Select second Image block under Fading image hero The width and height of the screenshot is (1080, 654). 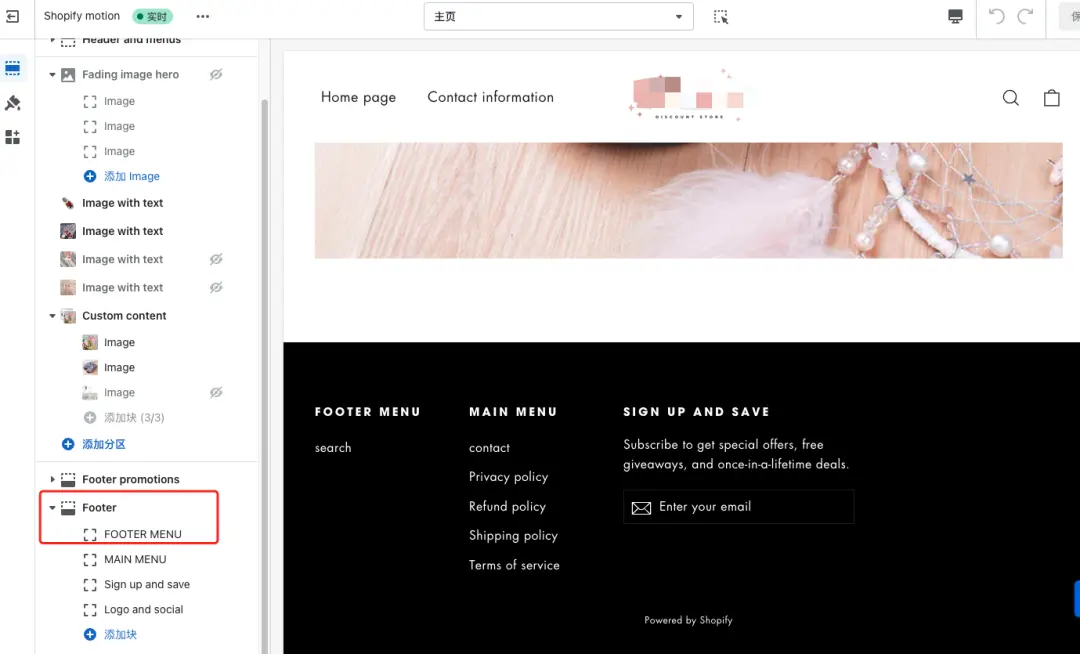[x=119, y=126]
